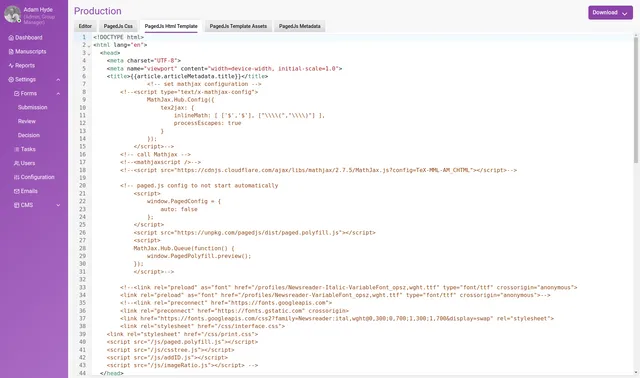Open the PagedJs Metadata tab

coord(300,26)
